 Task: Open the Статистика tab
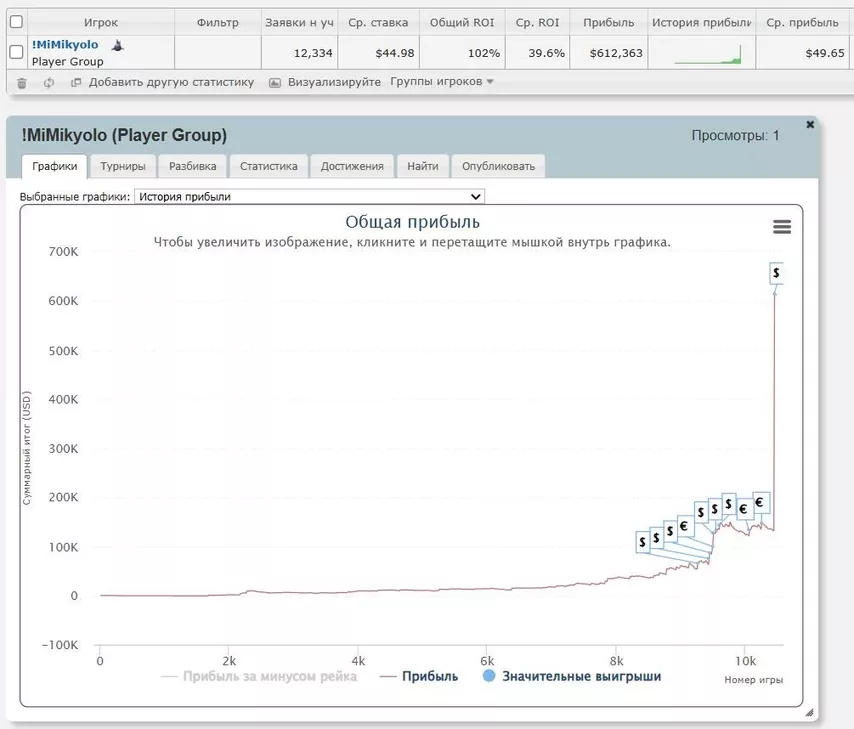268,166
